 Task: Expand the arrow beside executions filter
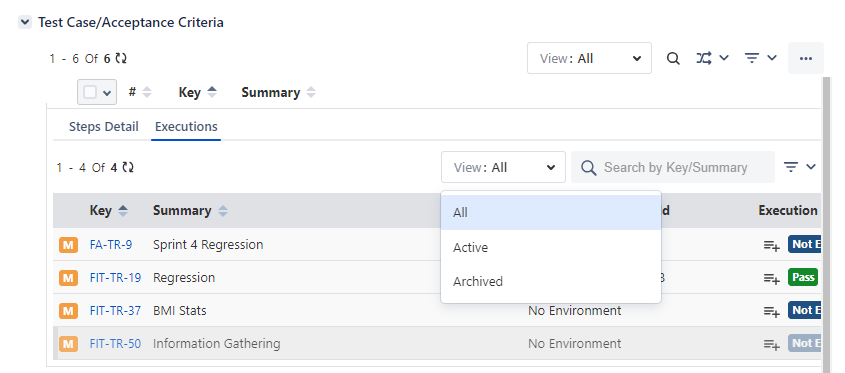(x=811, y=167)
